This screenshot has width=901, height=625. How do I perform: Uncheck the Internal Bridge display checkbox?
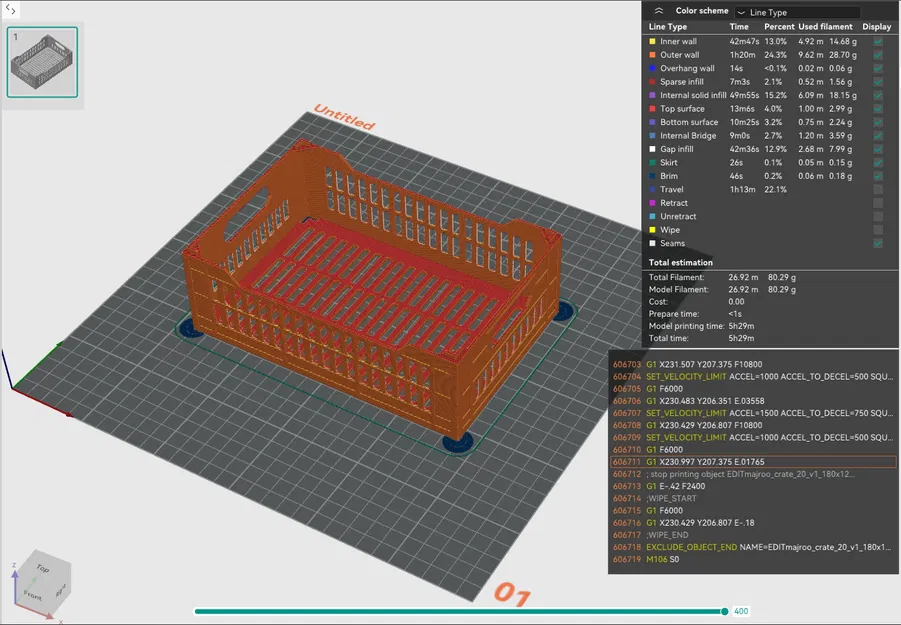879,135
